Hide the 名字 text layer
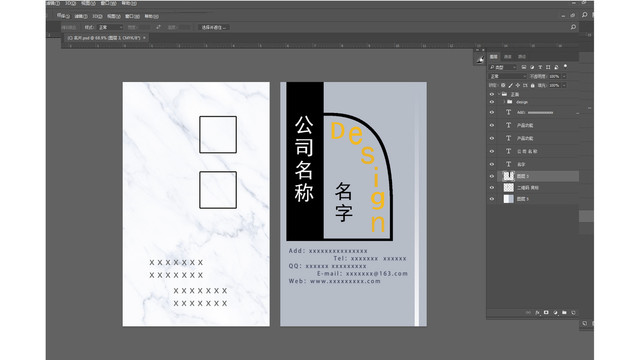Viewport: 640px width, 360px height. coord(491,164)
